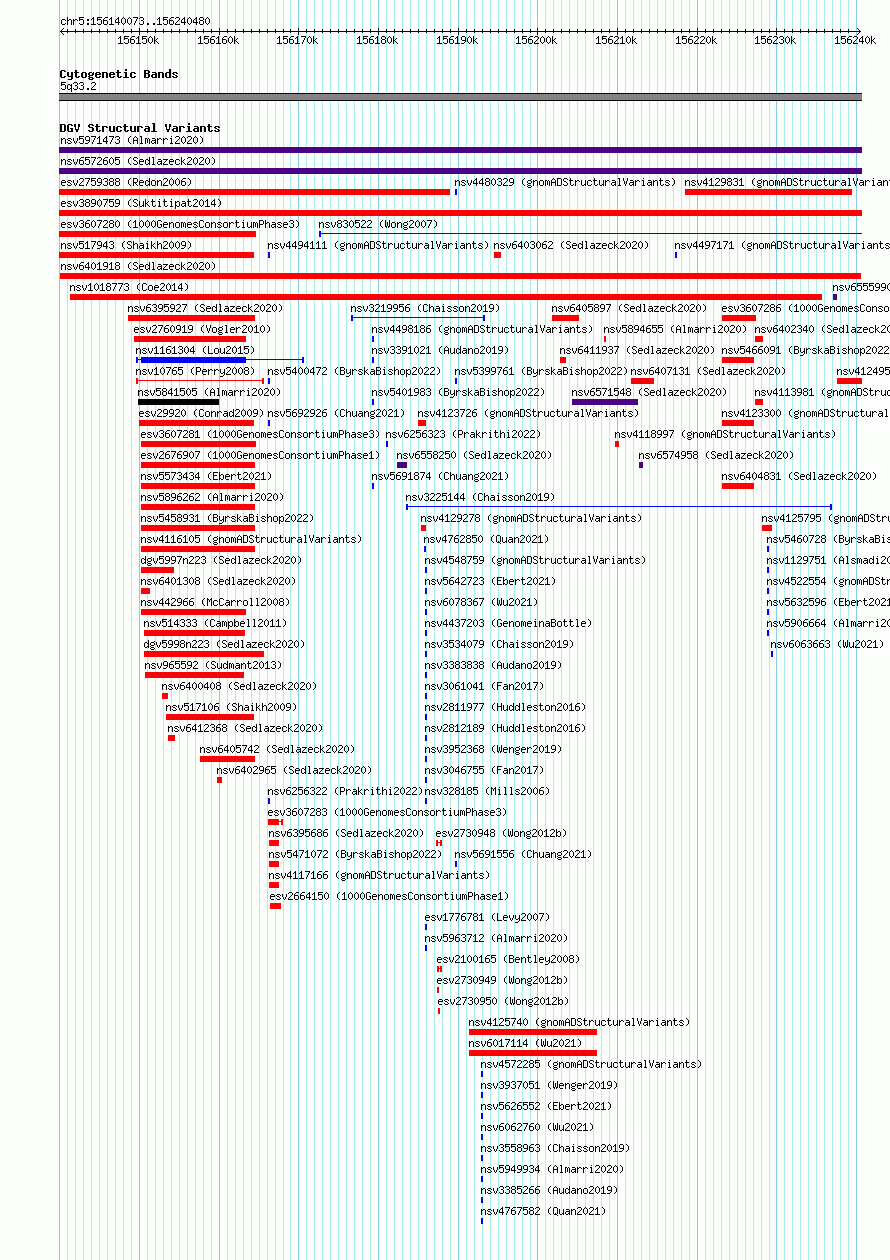
Task: Open variant nsv6574958 (Sedlazeck2020)
Action: [x=717, y=455]
